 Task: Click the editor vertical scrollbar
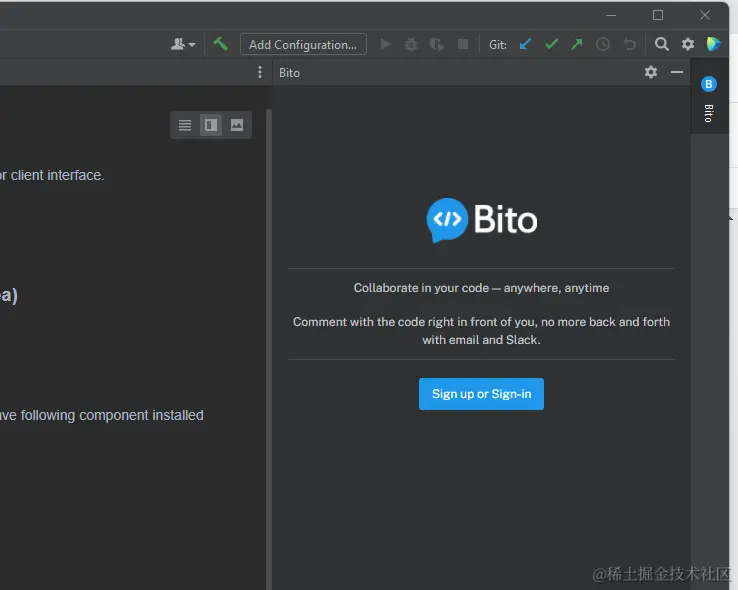pyautogui.click(x=269, y=349)
